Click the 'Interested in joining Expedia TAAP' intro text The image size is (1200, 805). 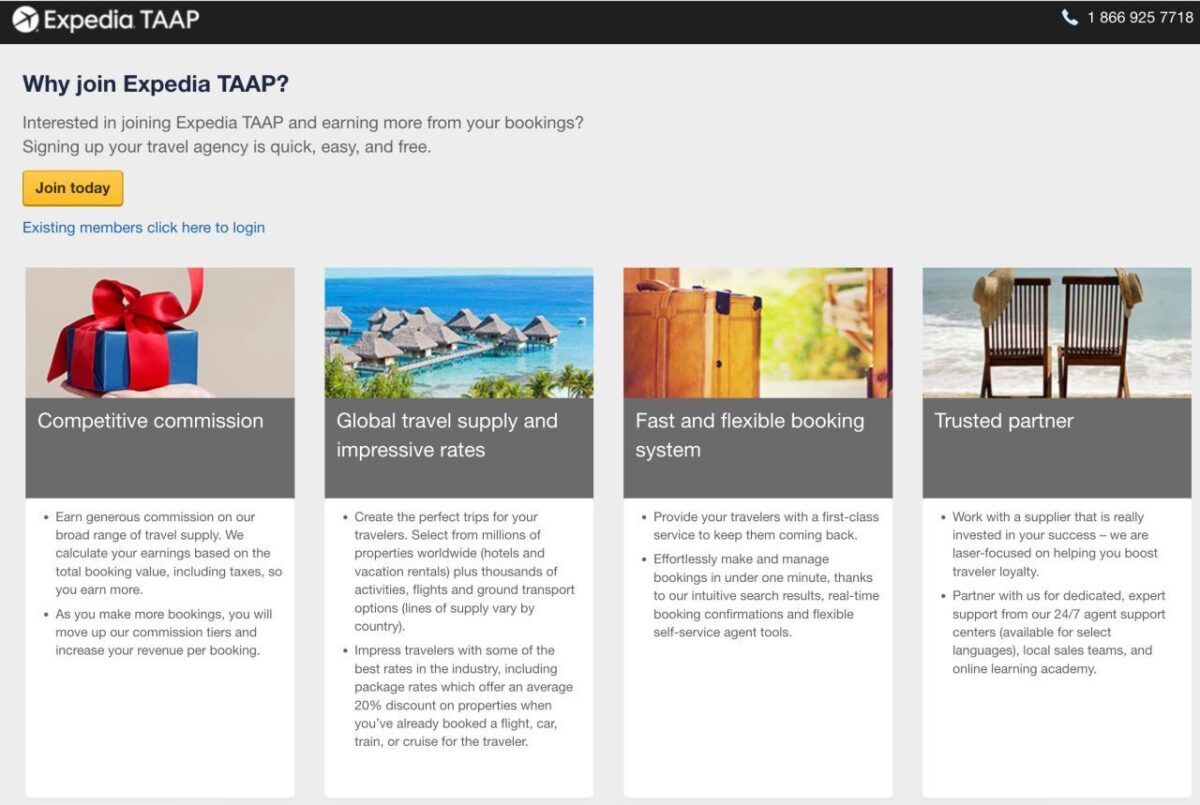click(303, 123)
